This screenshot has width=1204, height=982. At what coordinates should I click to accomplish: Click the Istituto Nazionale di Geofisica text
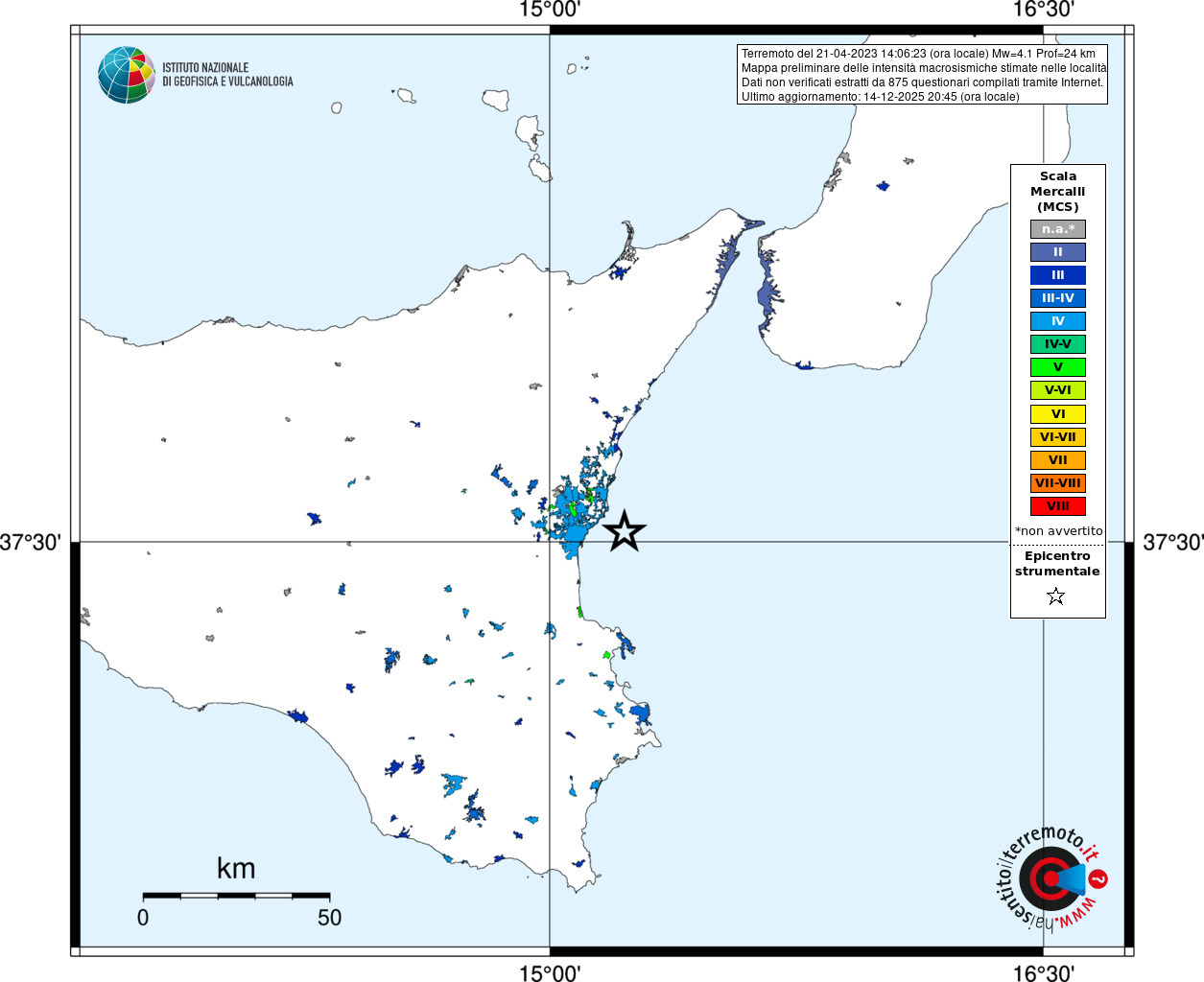(227, 75)
